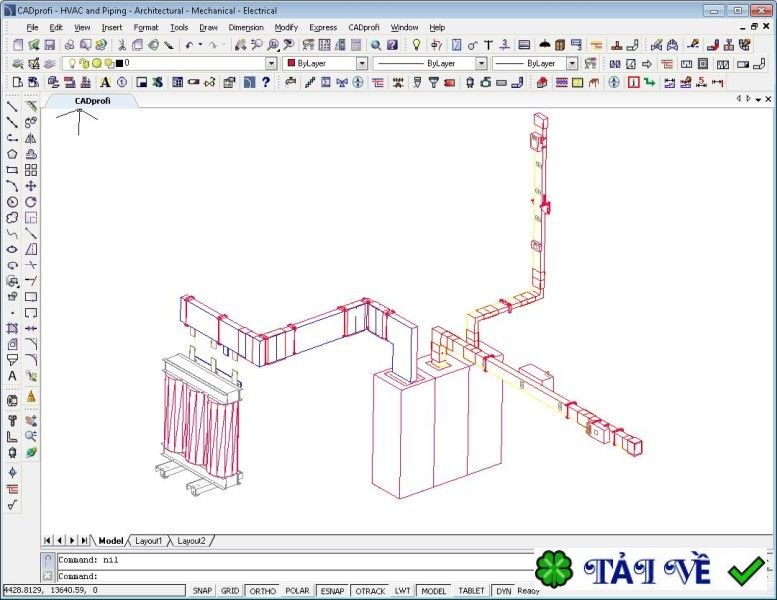The width and height of the screenshot is (777, 600).
Task: Select the Move modify tool
Action: [31, 186]
